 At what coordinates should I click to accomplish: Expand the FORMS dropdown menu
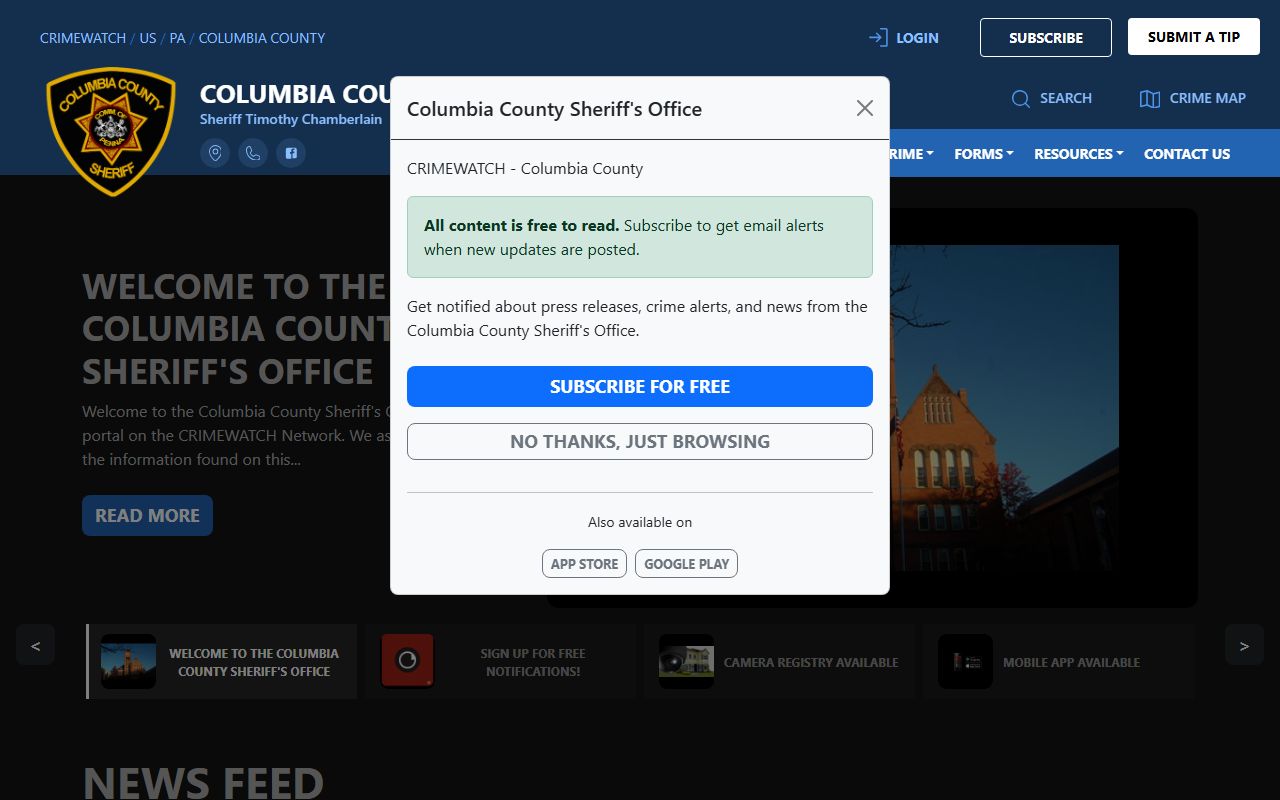pos(984,154)
